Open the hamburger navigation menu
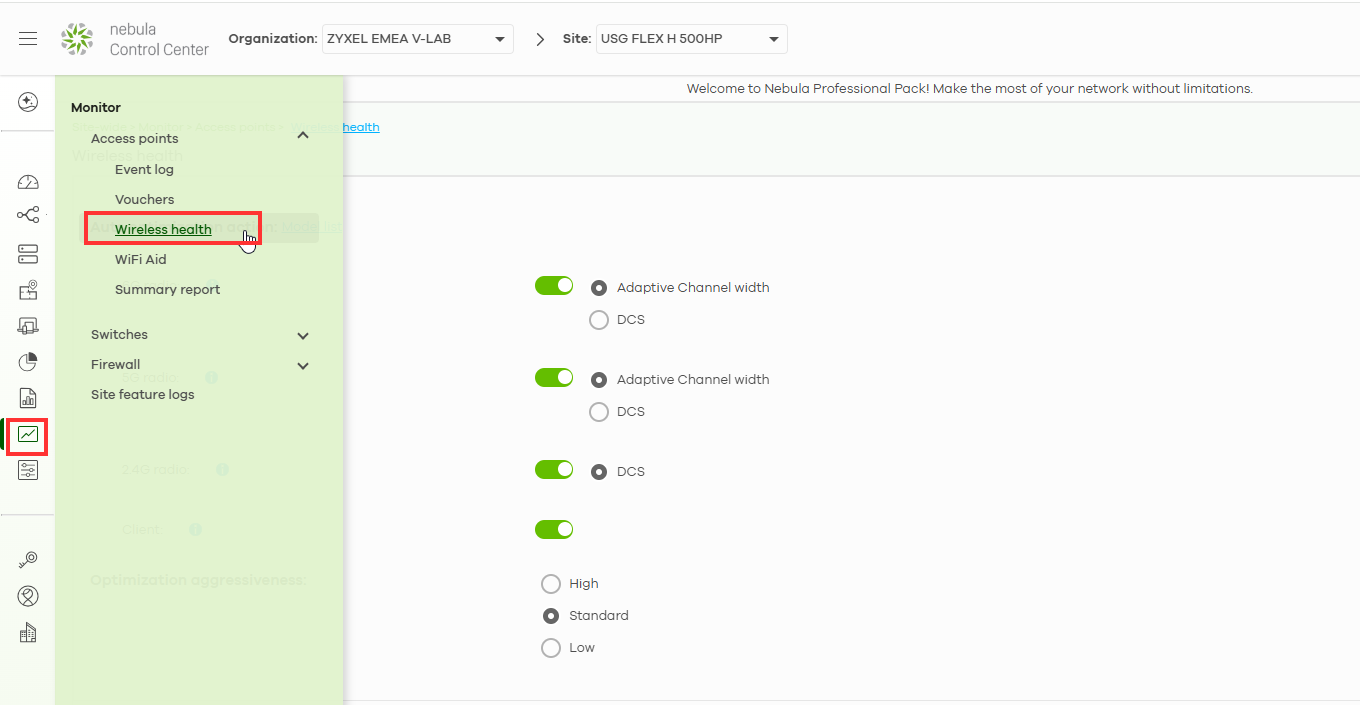This screenshot has height=705, width=1360. pyautogui.click(x=28, y=39)
